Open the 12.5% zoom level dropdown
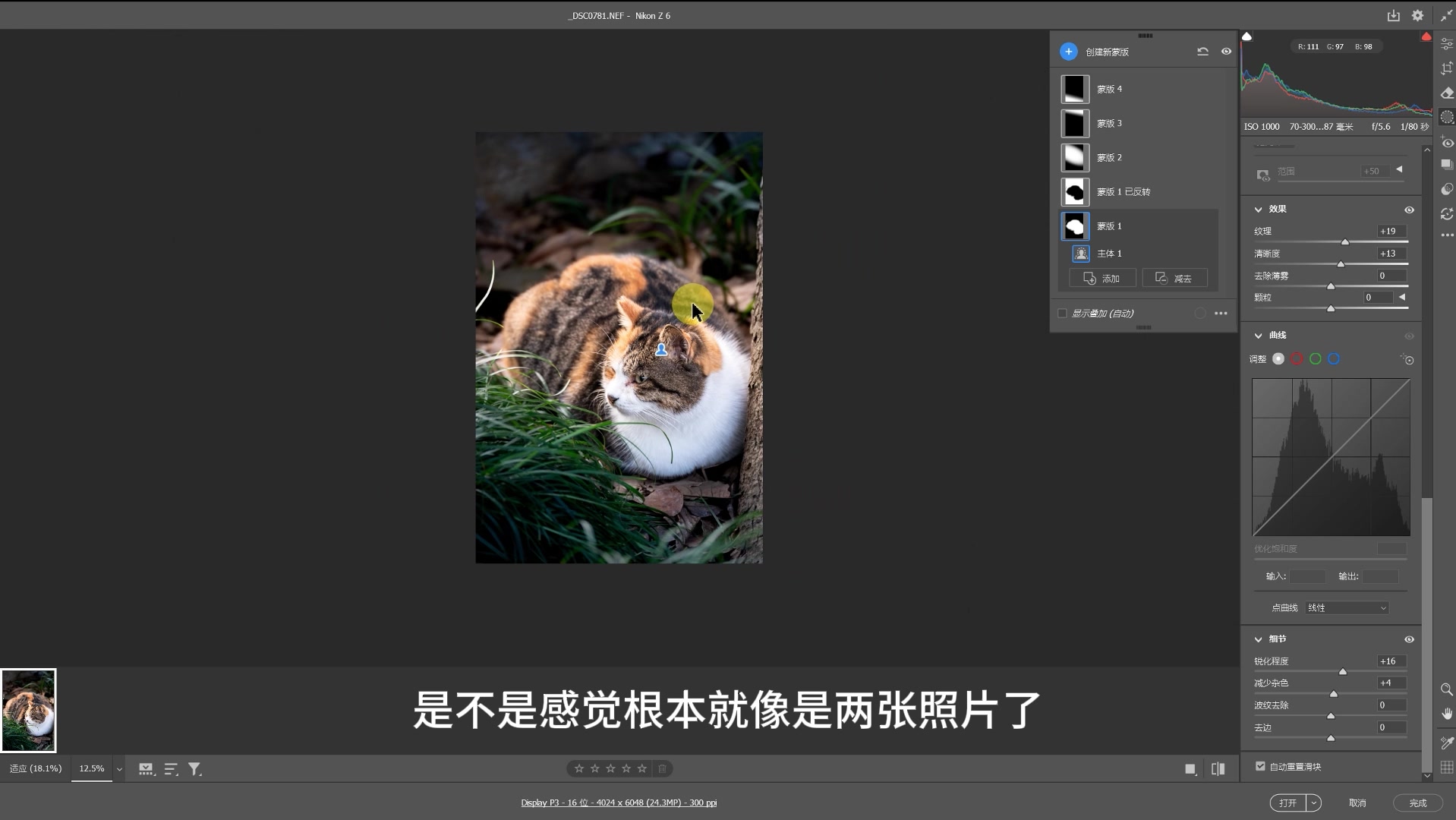1456x820 pixels. pos(119,768)
